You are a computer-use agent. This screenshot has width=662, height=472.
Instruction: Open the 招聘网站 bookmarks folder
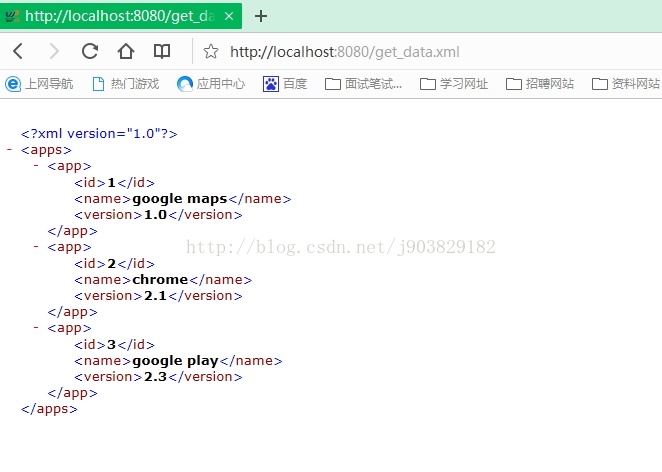540,84
